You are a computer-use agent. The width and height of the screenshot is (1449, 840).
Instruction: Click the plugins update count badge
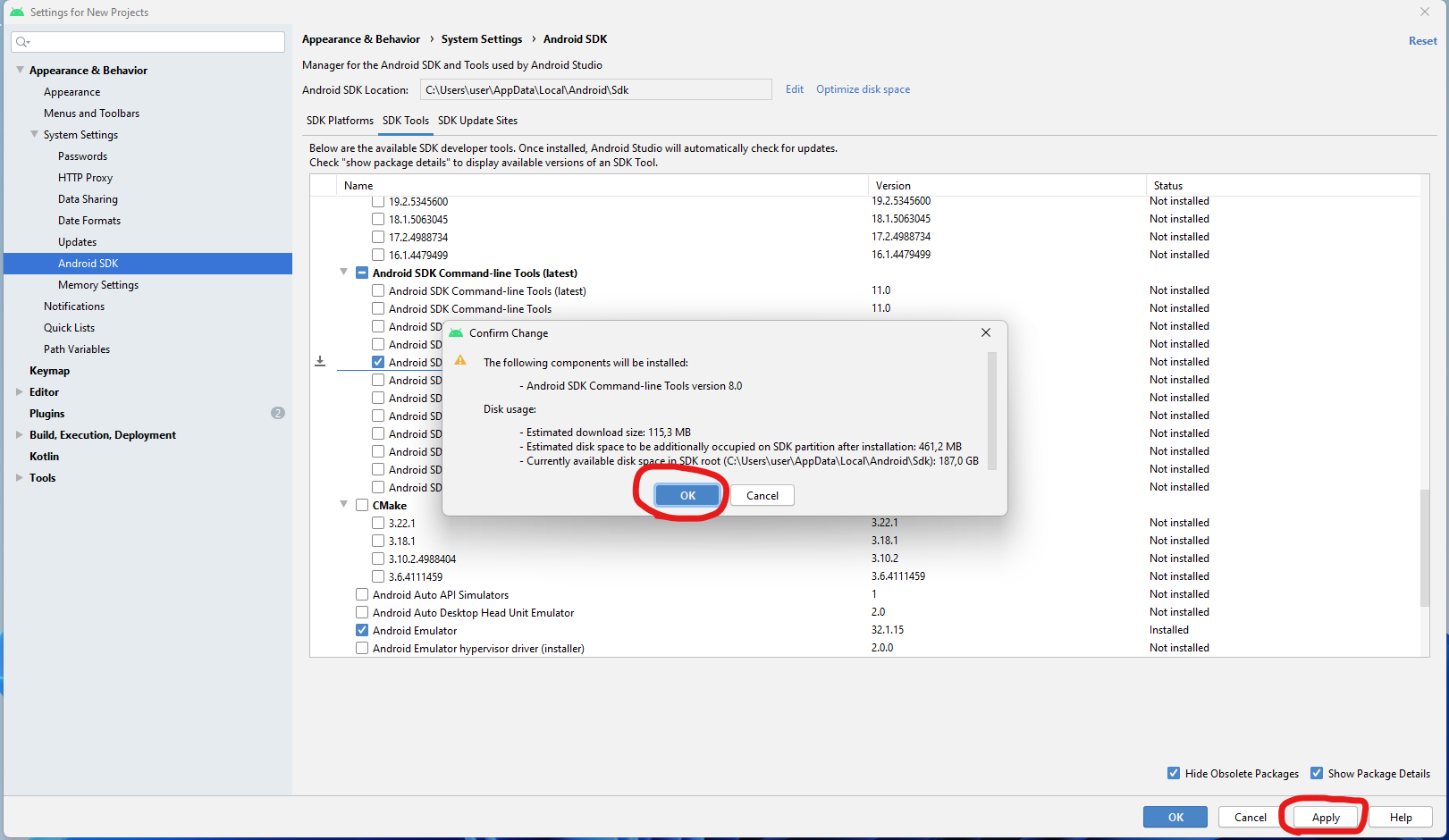(x=277, y=414)
